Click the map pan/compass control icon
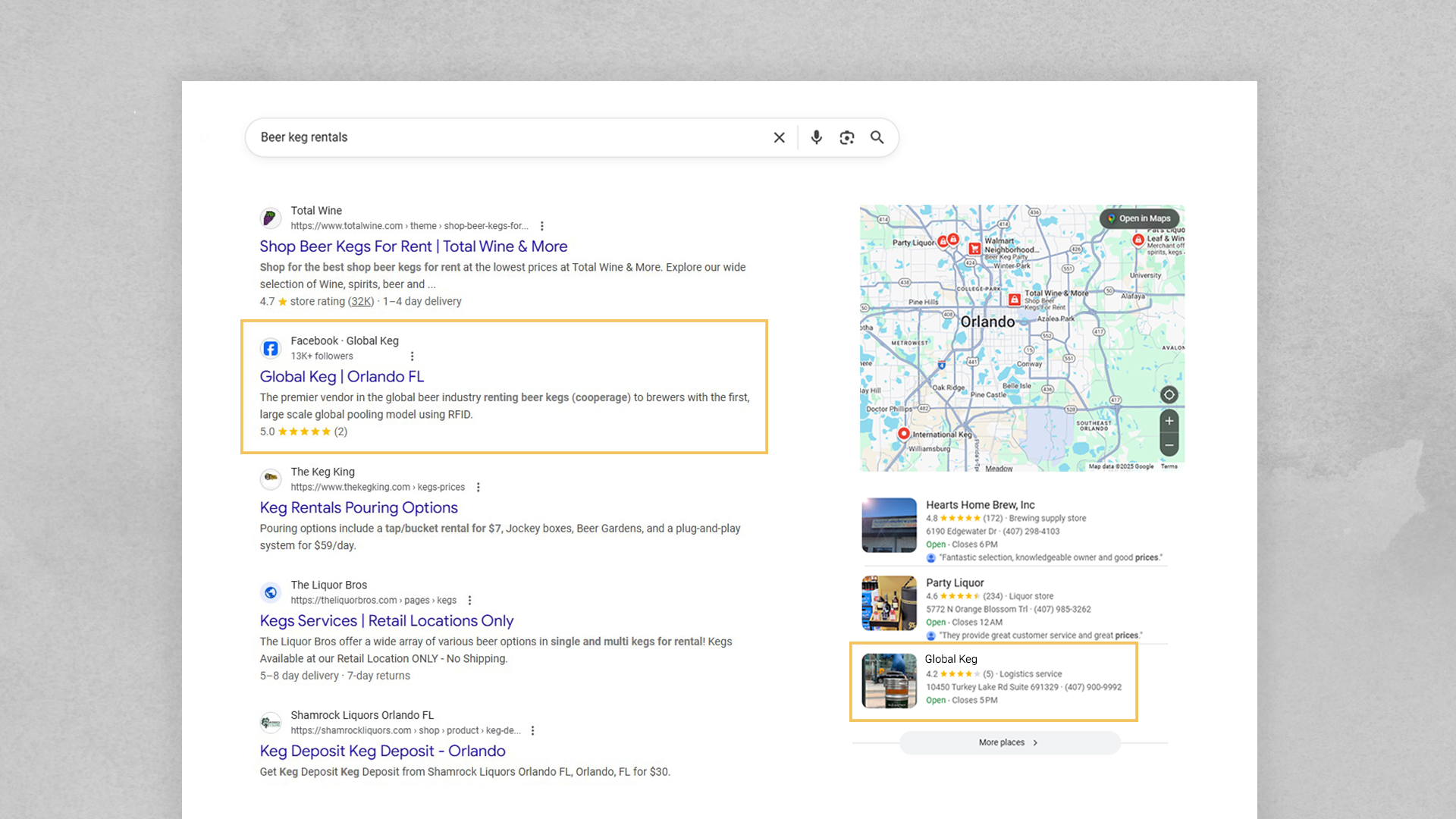 [1169, 394]
